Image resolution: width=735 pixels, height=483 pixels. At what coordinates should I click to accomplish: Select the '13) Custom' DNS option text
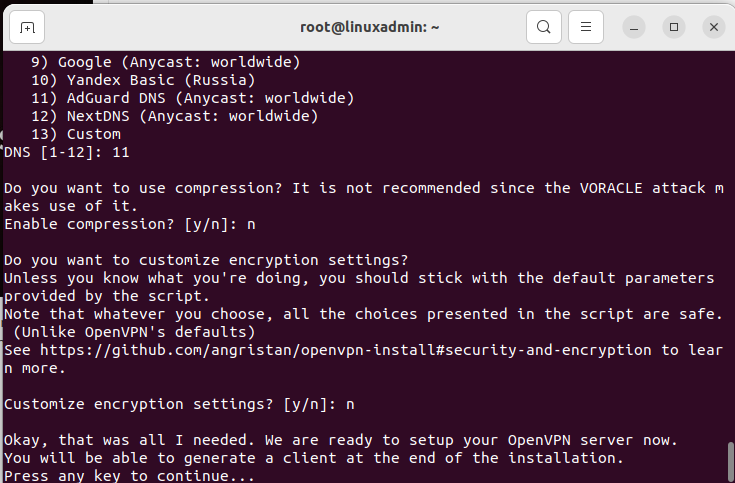click(76, 134)
